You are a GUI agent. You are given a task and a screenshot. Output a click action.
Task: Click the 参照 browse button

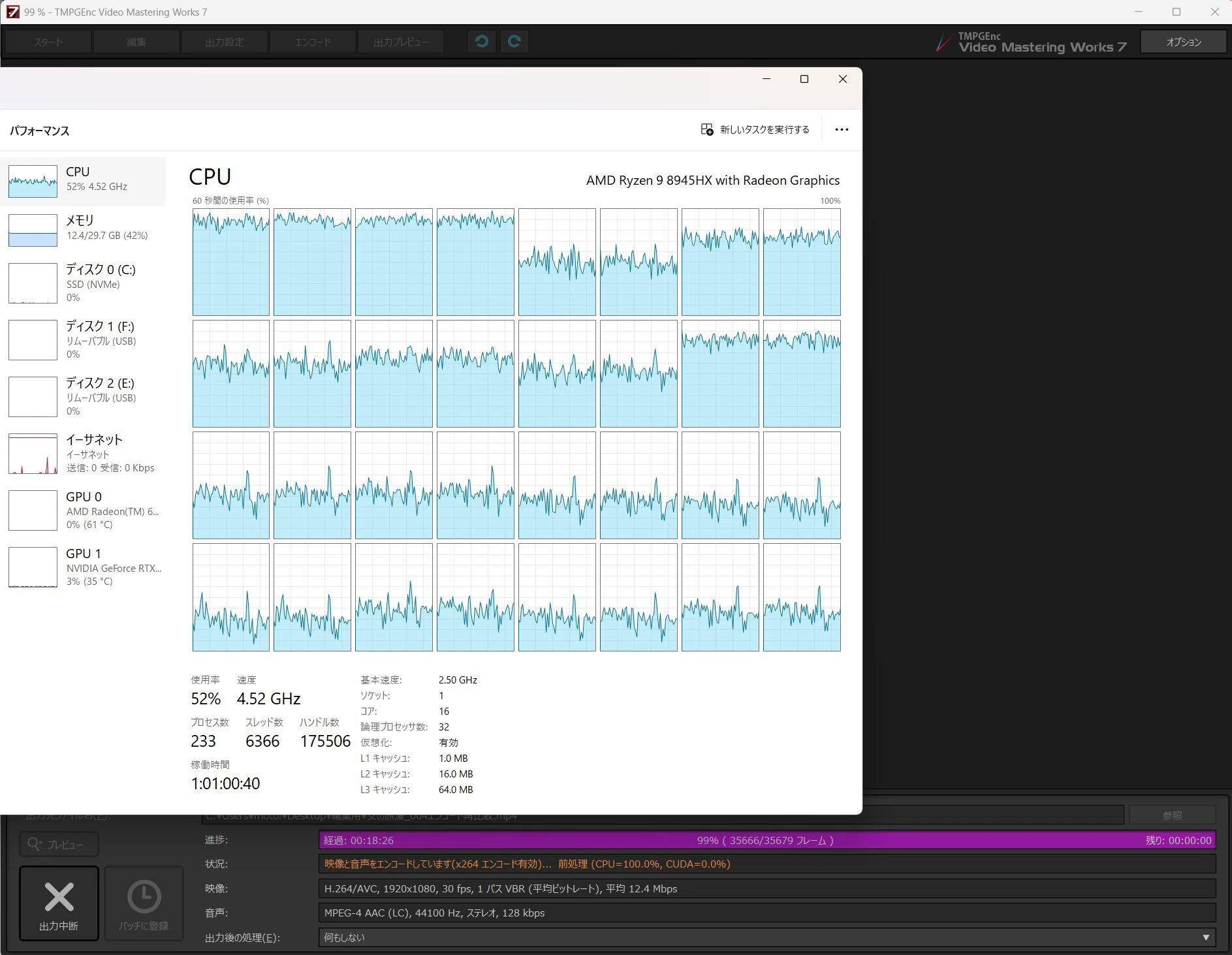click(x=1172, y=815)
